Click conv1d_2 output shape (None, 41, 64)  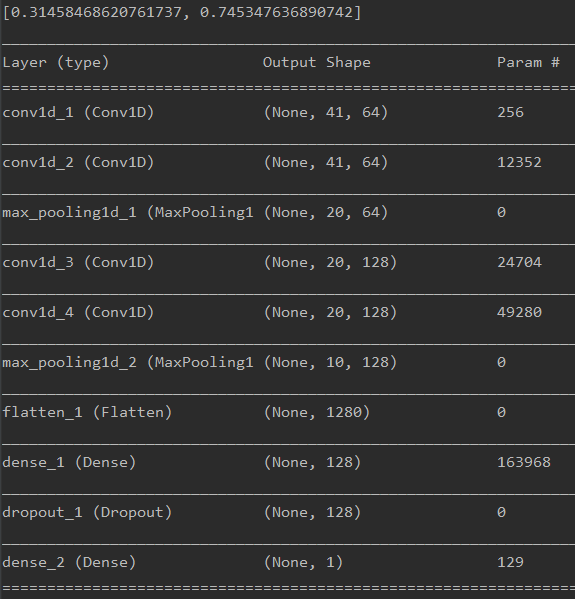326,162
